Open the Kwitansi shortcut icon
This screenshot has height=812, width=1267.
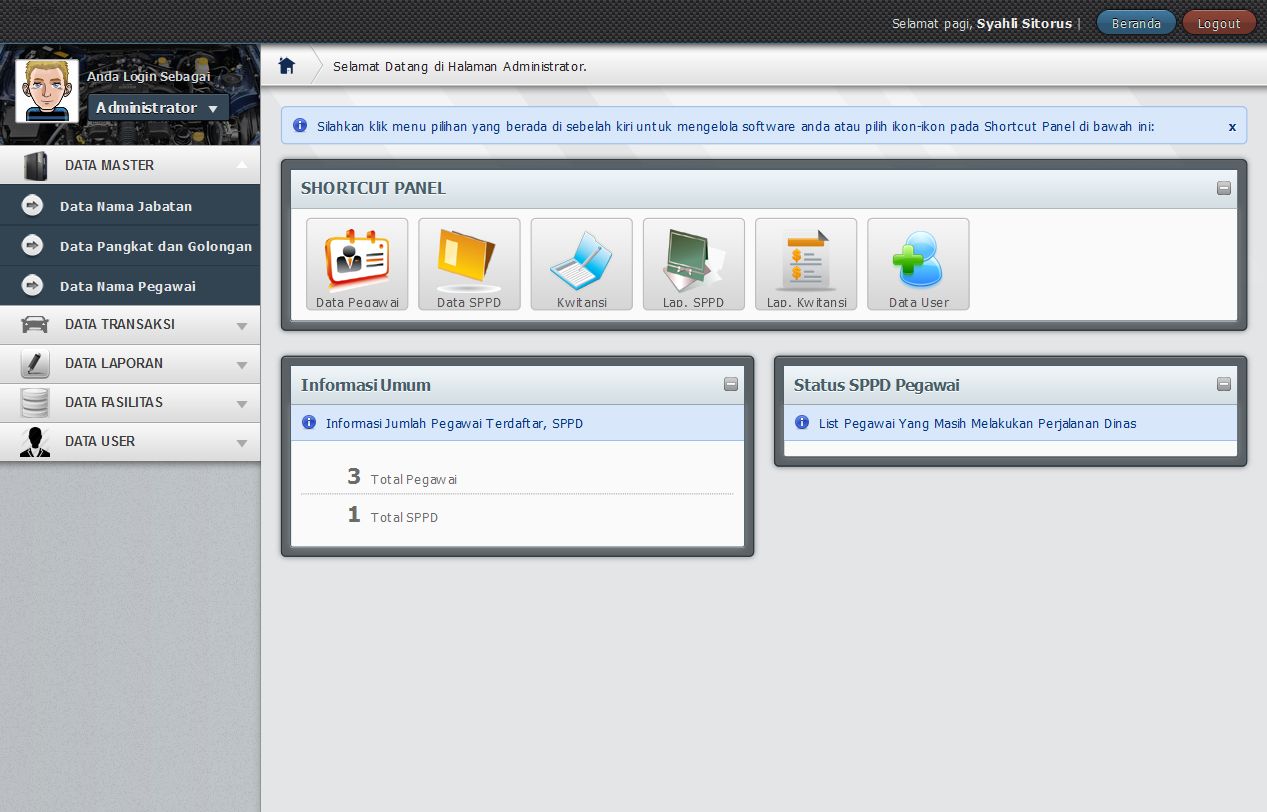pos(581,264)
